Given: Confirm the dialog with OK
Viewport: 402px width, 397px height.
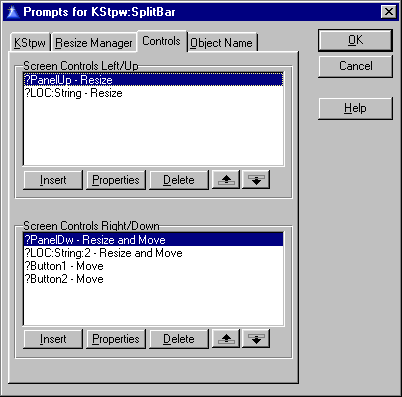Looking at the screenshot, I should click(x=355, y=40).
